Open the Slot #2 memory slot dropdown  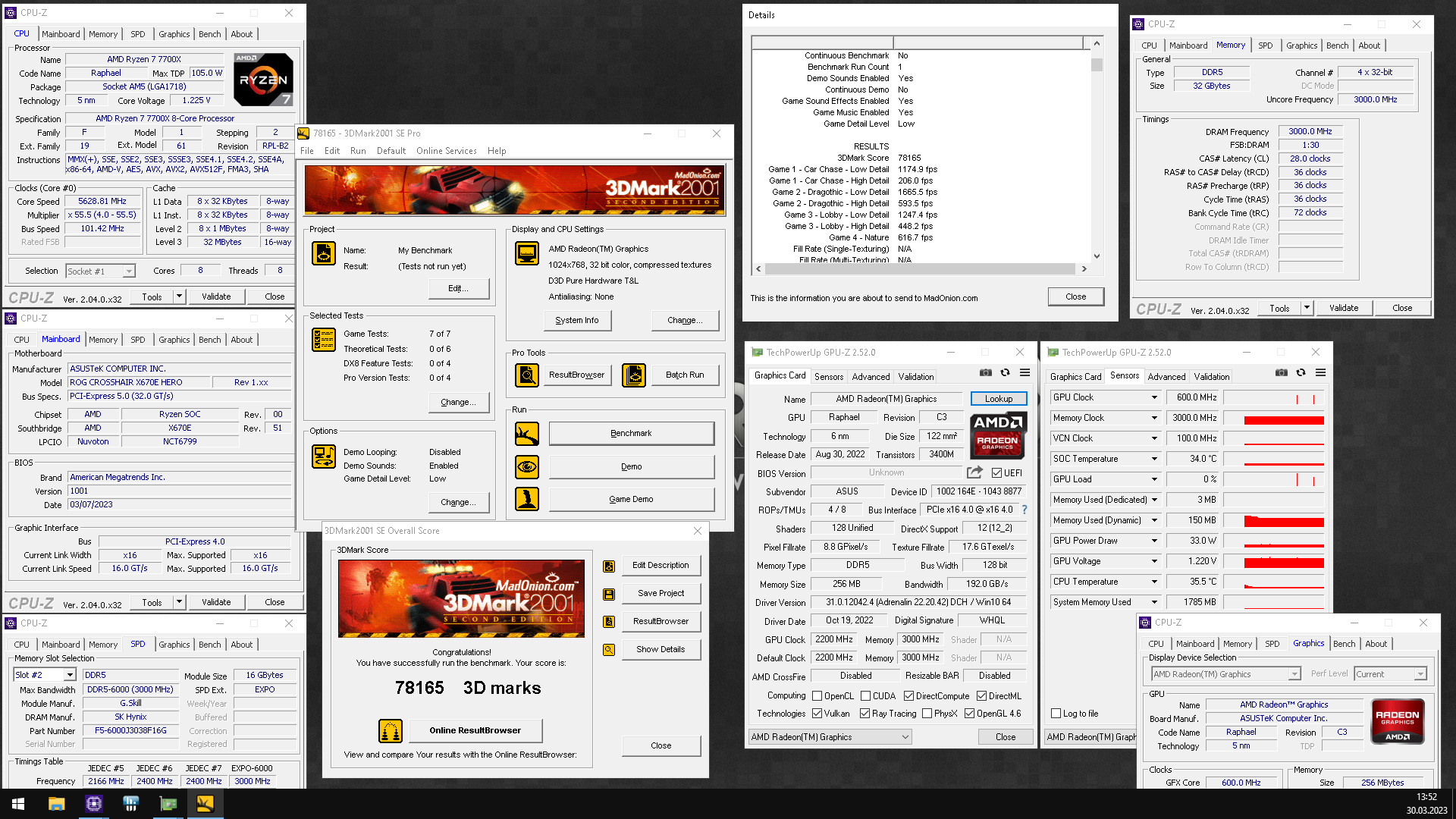[70, 675]
